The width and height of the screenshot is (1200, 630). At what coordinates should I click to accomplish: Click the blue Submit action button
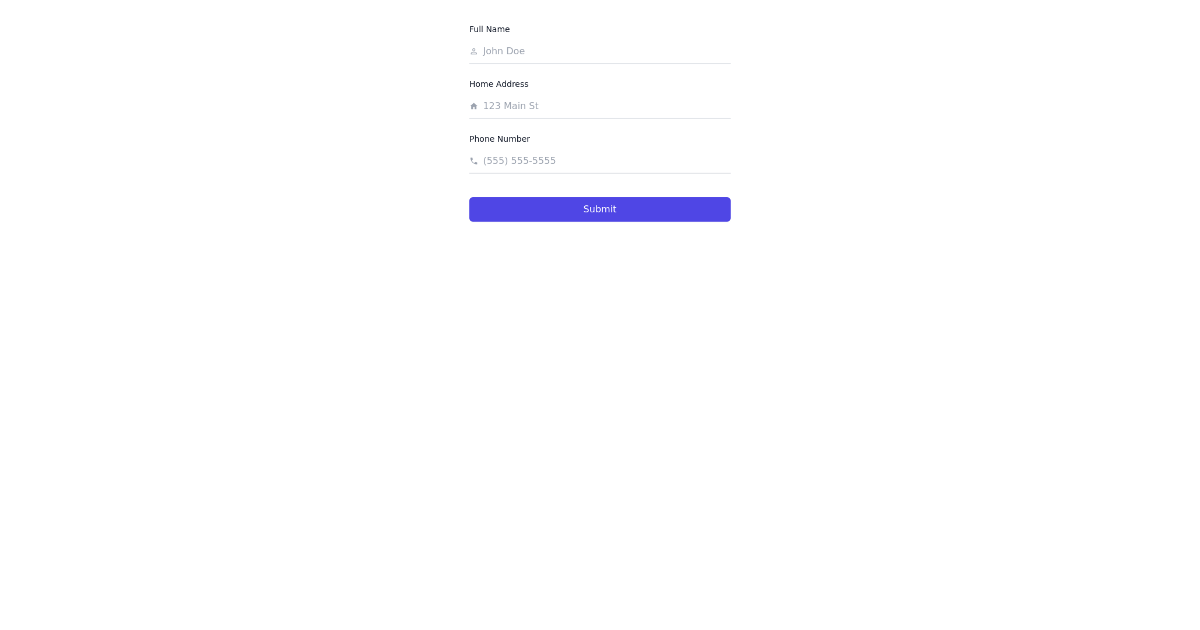(600, 209)
